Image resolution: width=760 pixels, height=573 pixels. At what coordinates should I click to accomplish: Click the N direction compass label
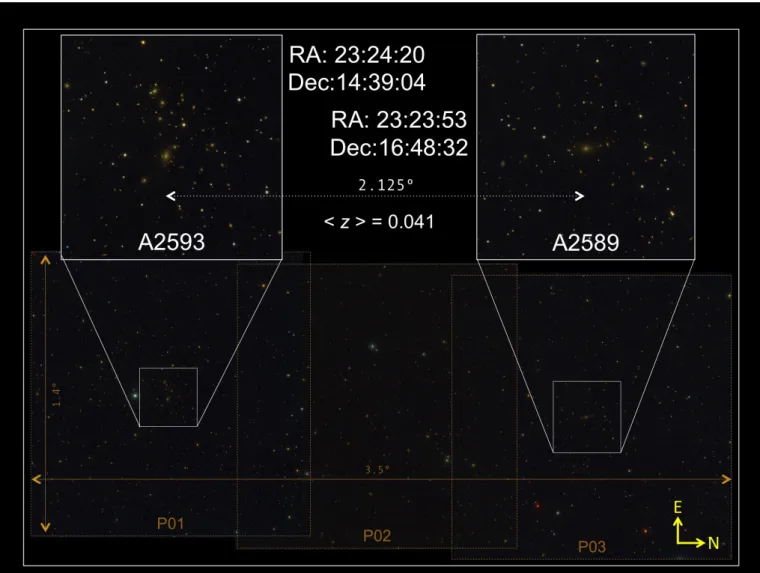[713, 543]
